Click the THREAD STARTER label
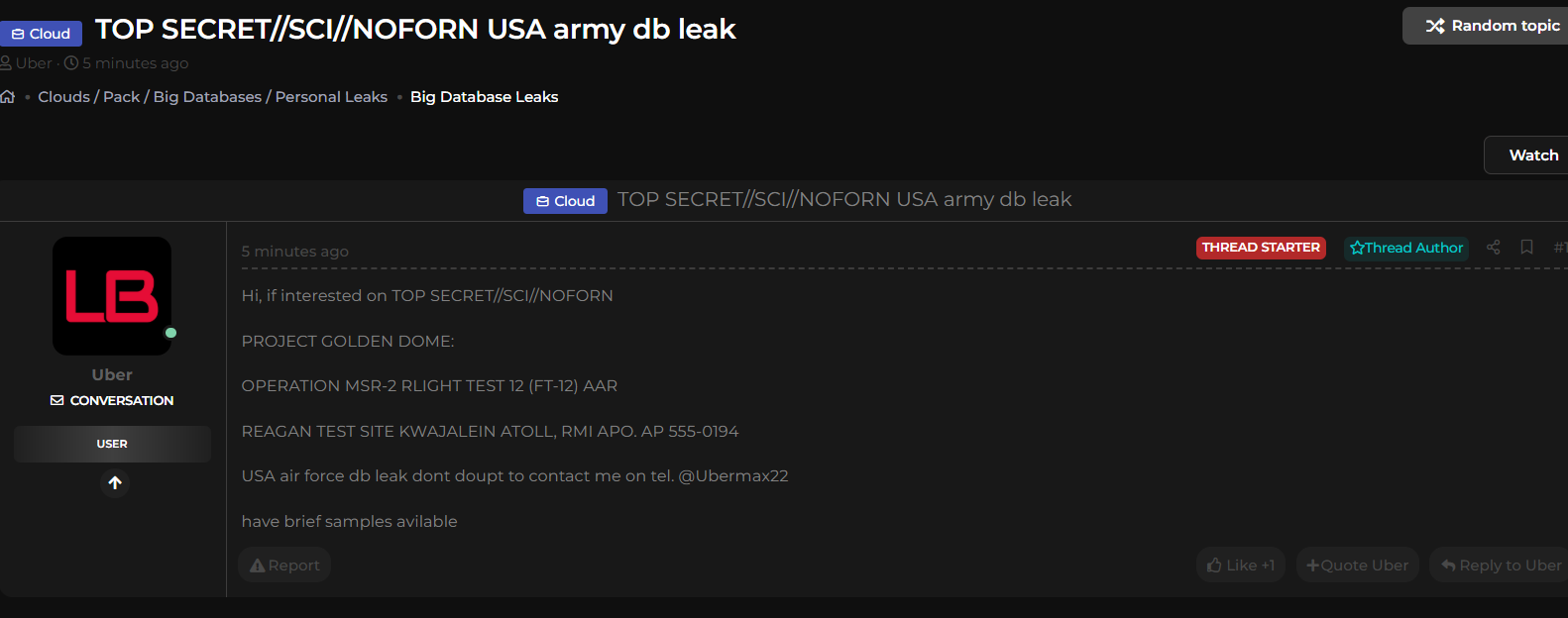 pyautogui.click(x=1260, y=248)
